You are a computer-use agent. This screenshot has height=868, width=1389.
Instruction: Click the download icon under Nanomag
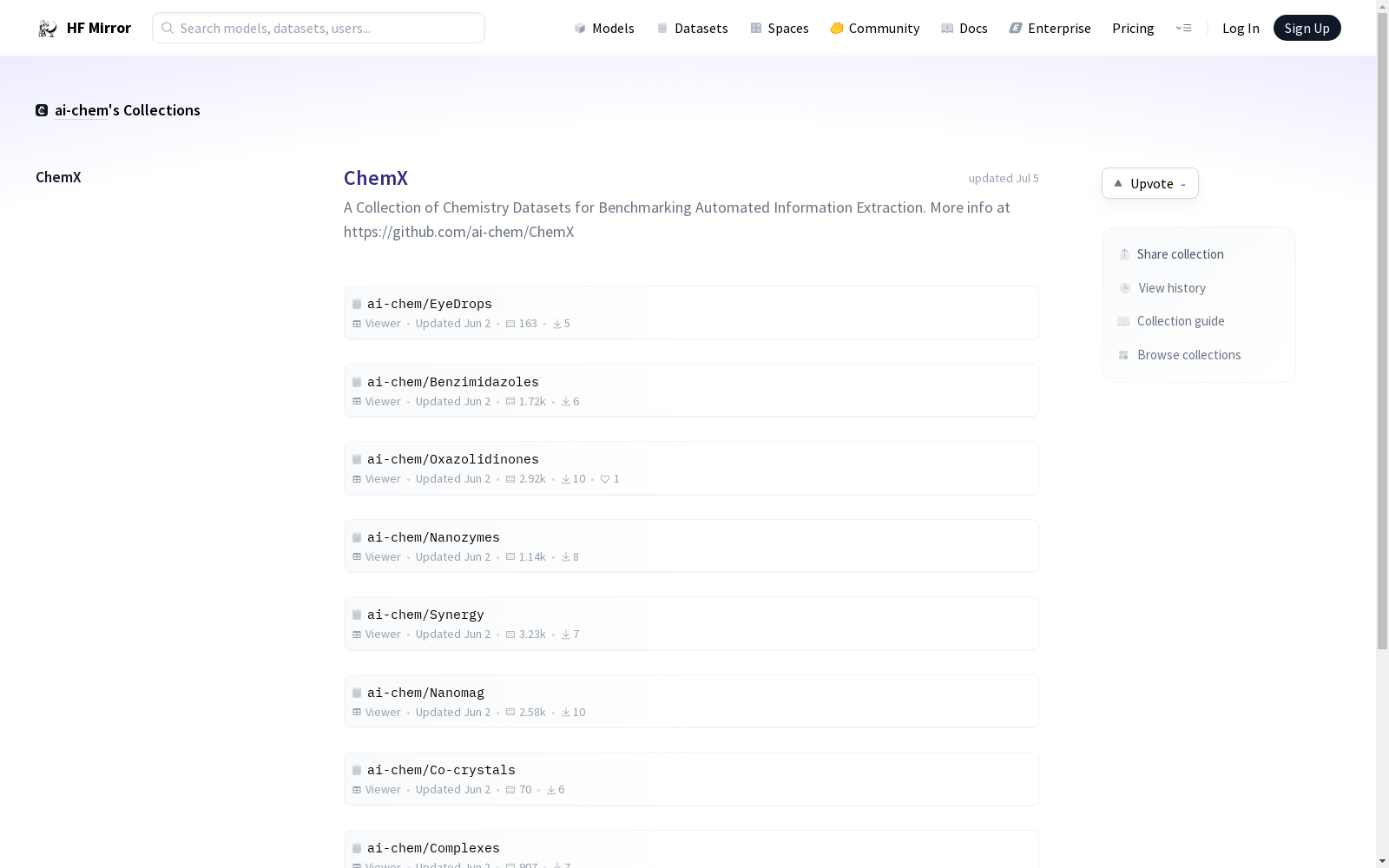click(566, 713)
